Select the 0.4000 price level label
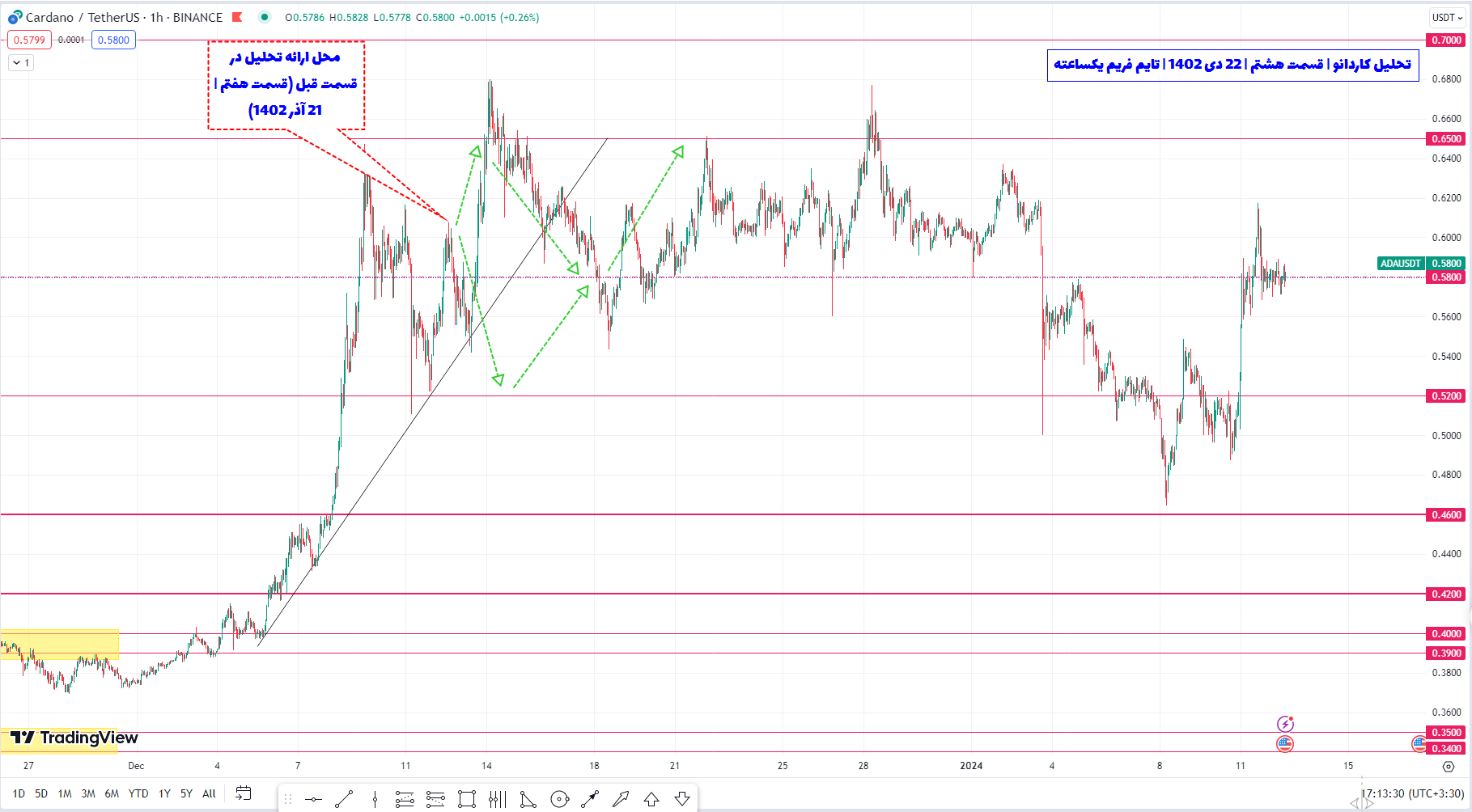 pyautogui.click(x=1446, y=633)
